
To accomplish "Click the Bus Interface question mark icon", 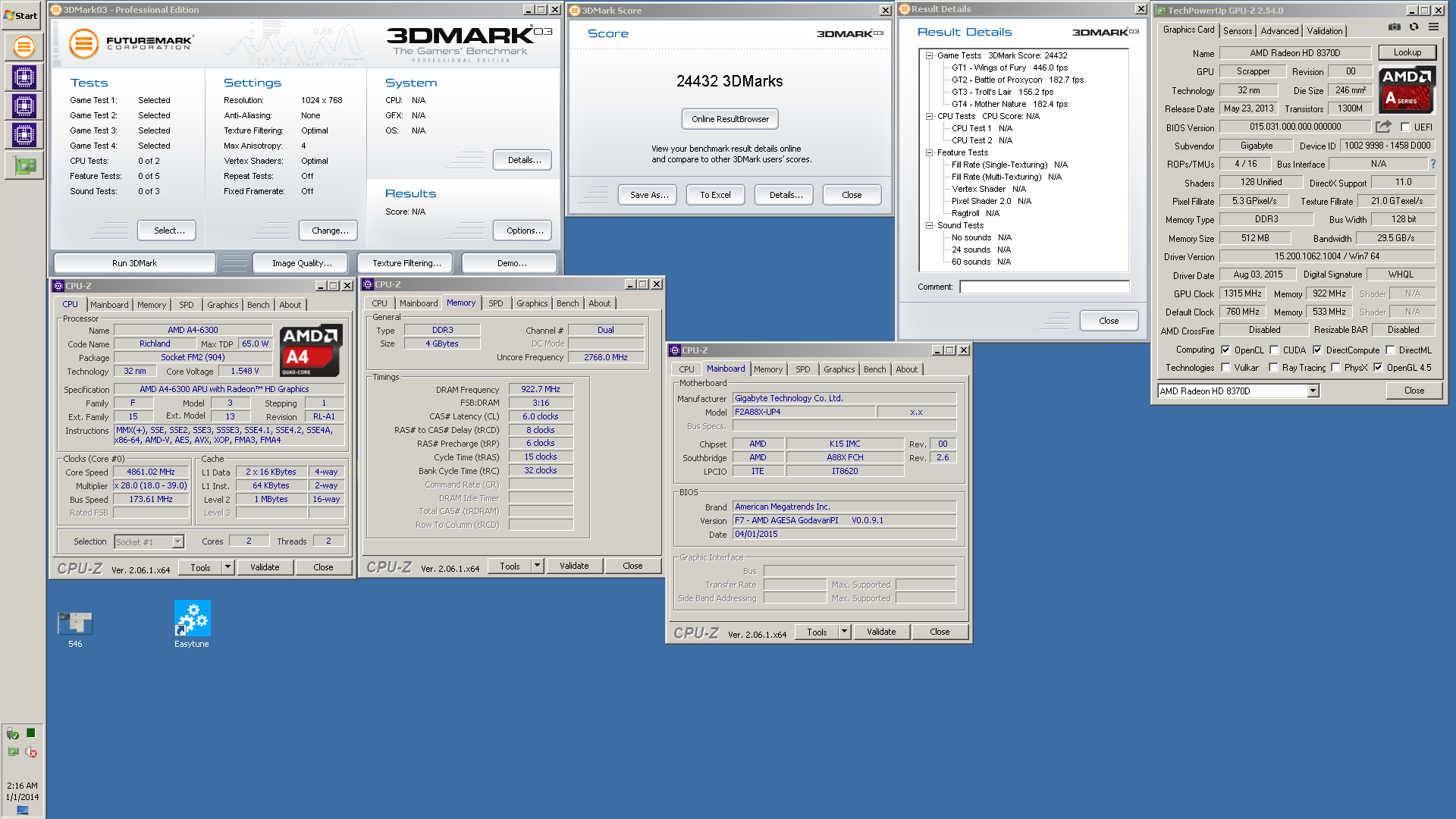I will coord(1432,164).
